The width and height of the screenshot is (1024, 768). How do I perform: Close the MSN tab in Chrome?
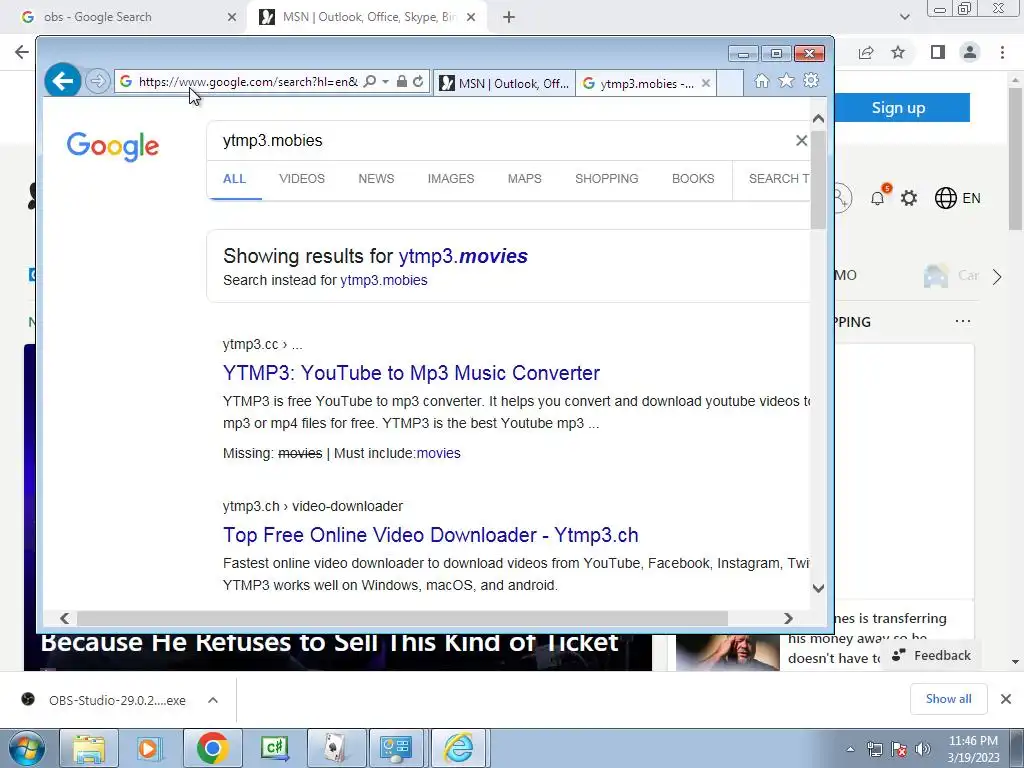471,18
